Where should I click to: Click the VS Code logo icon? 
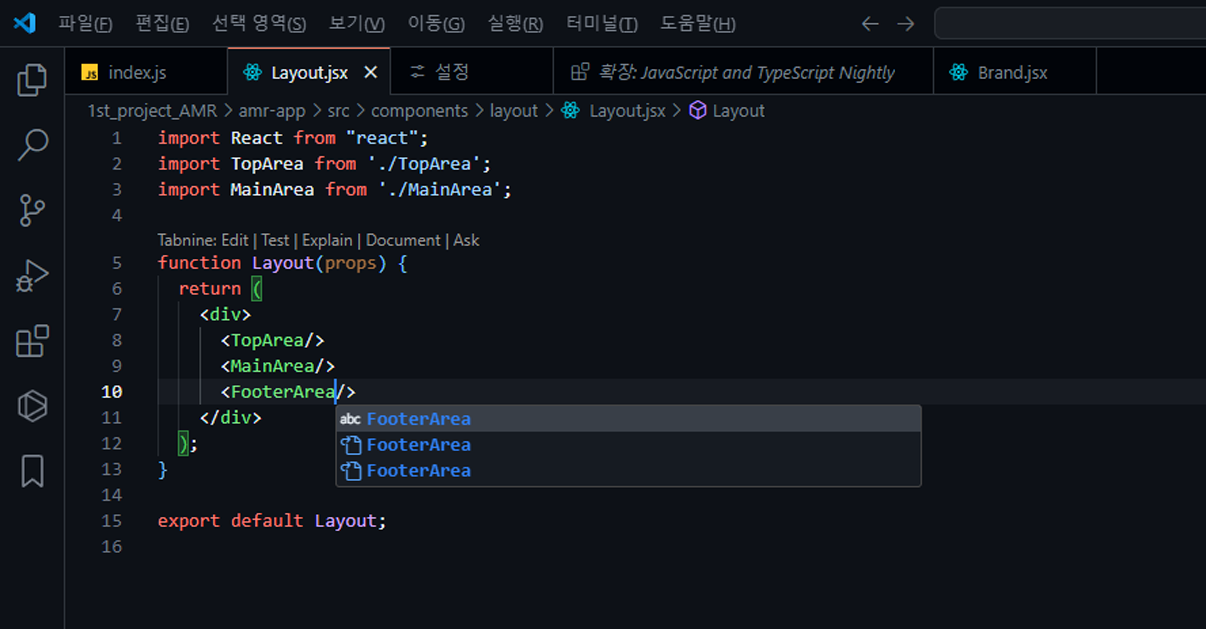tap(25, 23)
